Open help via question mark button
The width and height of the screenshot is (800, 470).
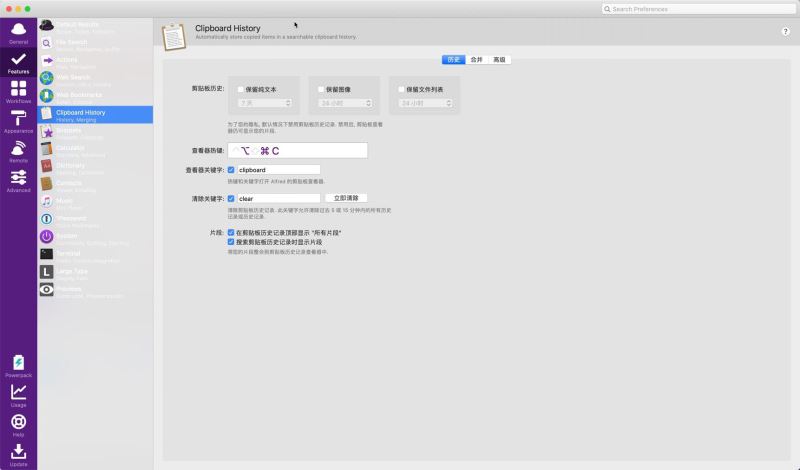[785, 32]
